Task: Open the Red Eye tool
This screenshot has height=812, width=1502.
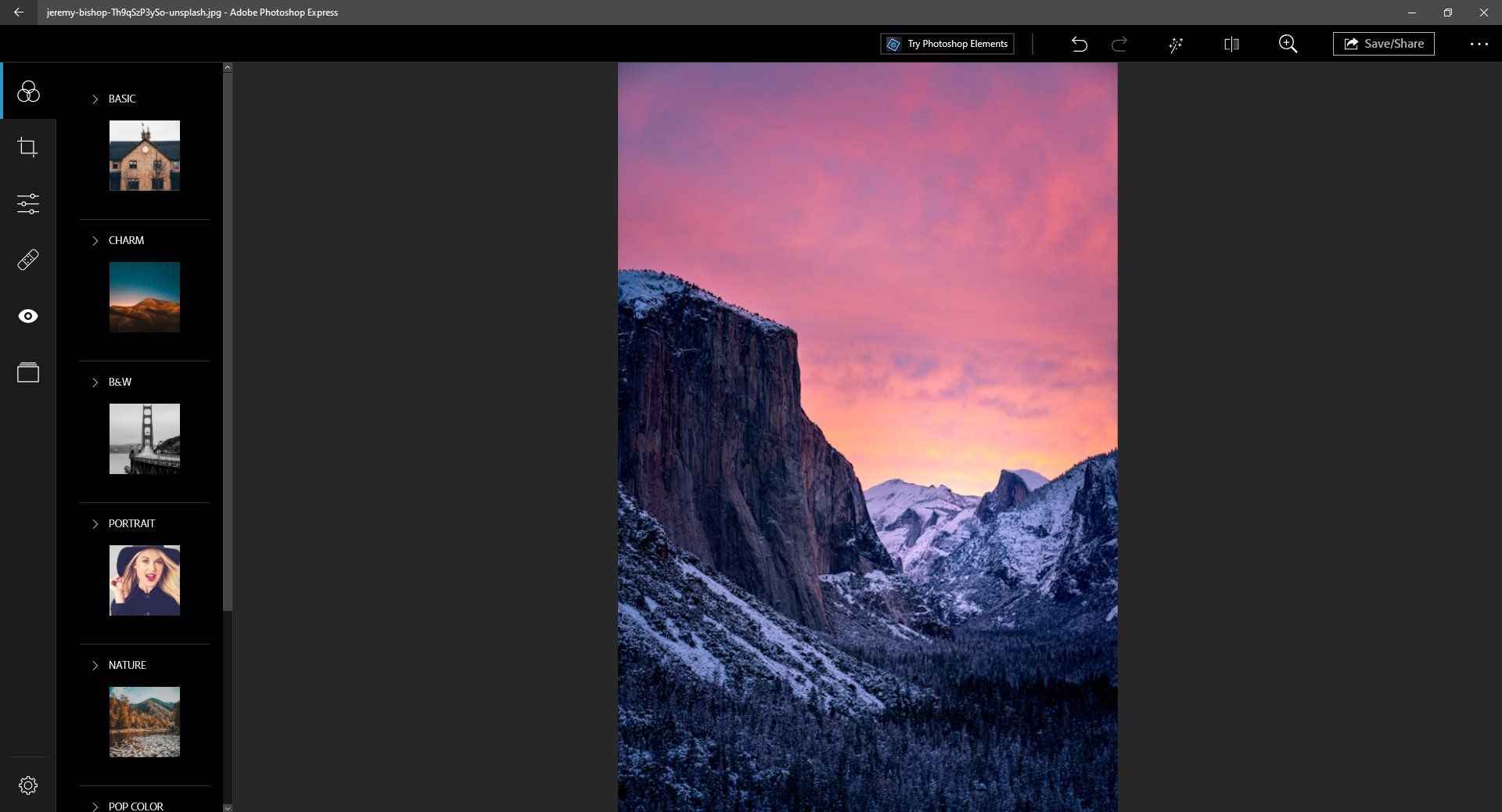Action: (x=28, y=316)
